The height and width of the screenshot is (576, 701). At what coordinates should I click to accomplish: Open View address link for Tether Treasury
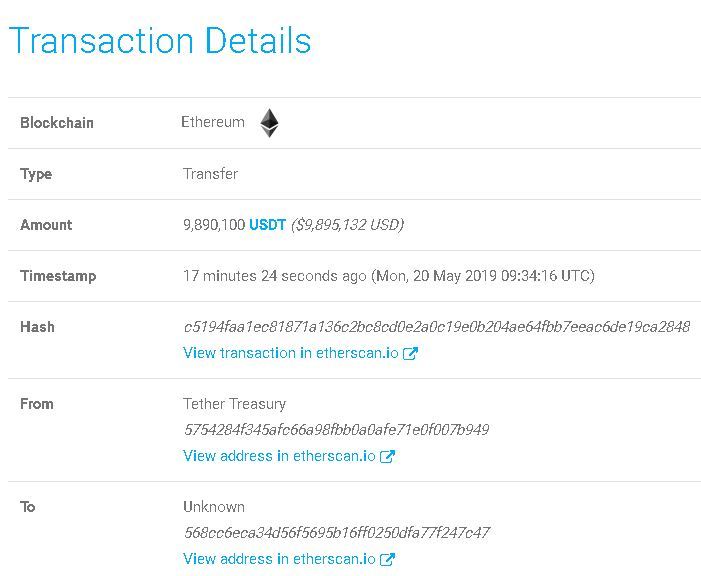click(x=279, y=456)
